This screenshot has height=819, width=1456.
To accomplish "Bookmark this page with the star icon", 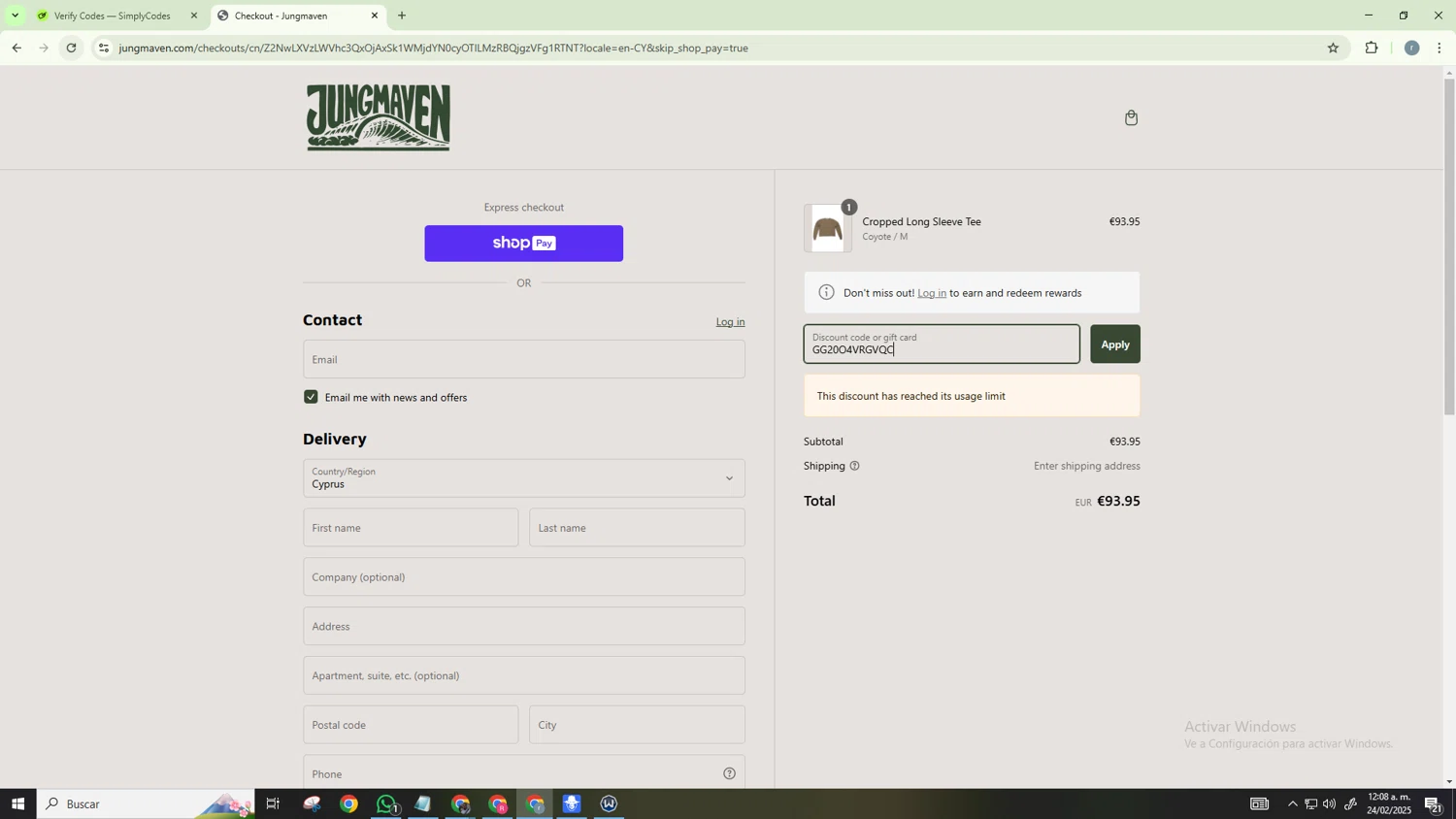I will pyautogui.click(x=1333, y=48).
